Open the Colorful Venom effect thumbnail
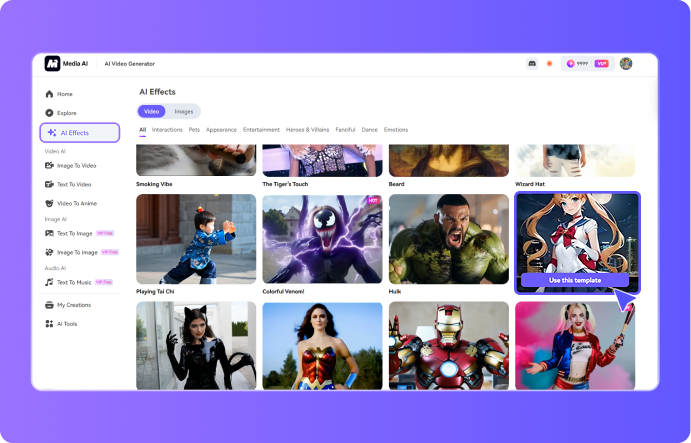 [x=323, y=239]
